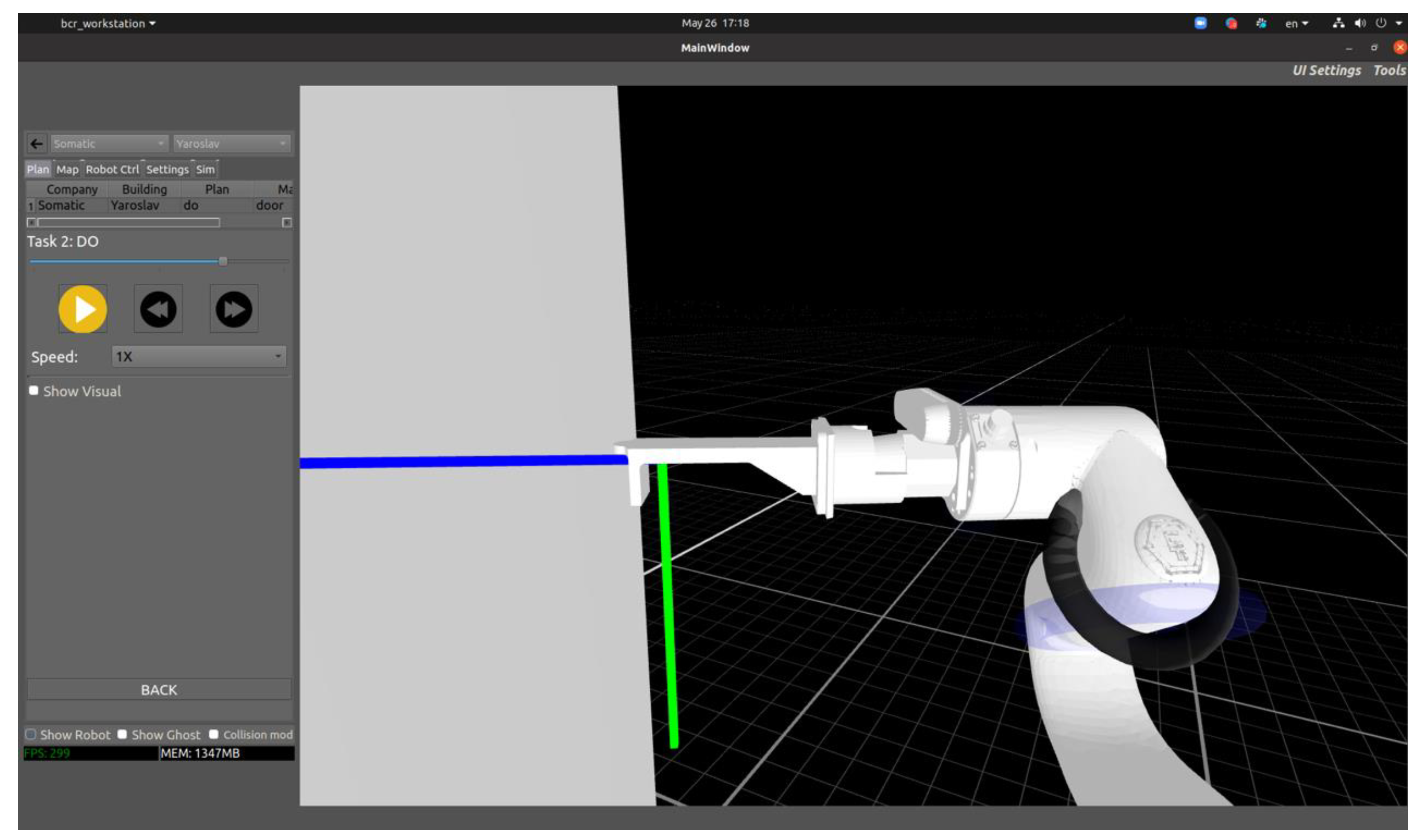1423x840 pixels.
Task: Switch to the Robot Ctrl tab
Action: coord(112,169)
